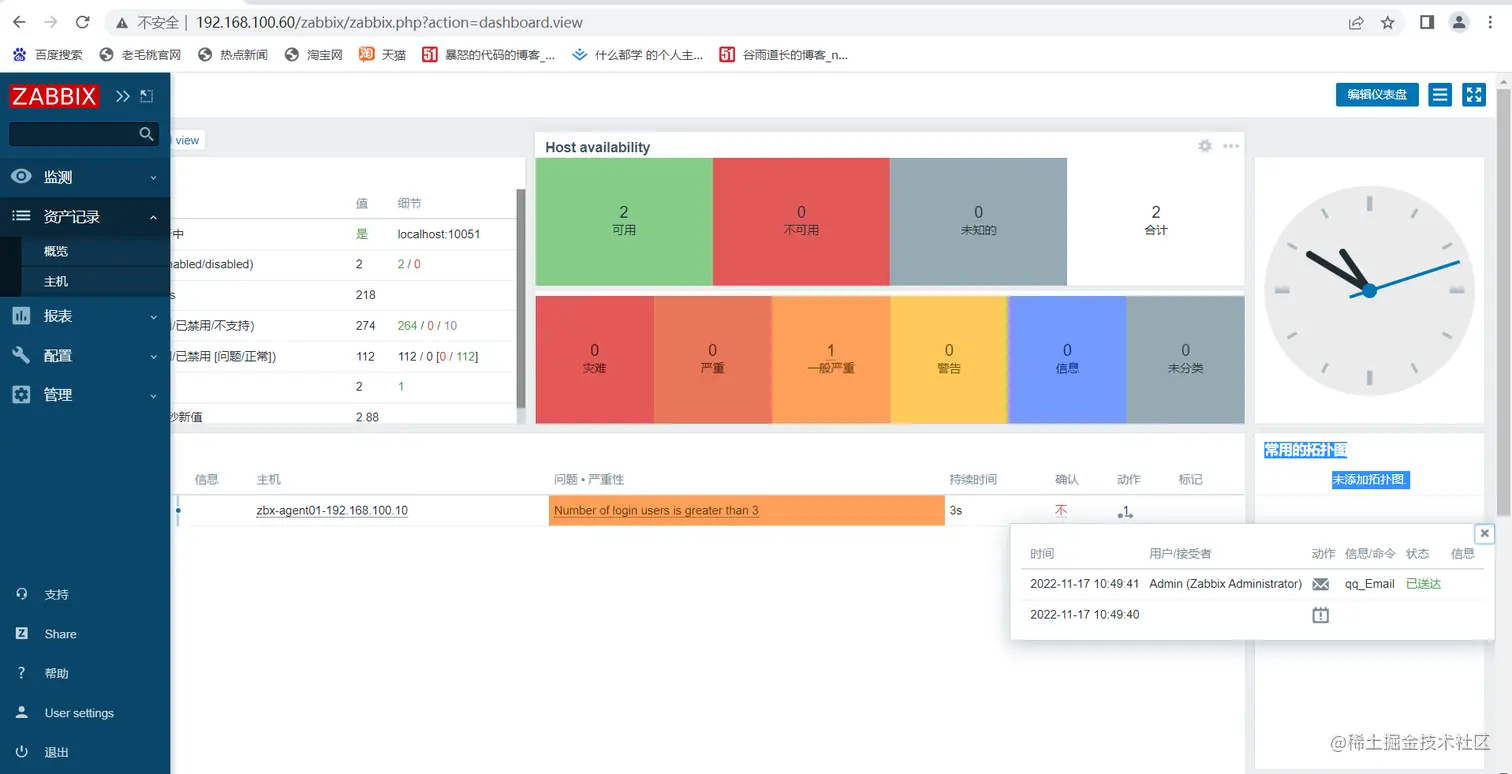The height and width of the screenshot is (774, 1512).
Task: Open 支持 (Support) link
Action: click(x=57, y=594)
